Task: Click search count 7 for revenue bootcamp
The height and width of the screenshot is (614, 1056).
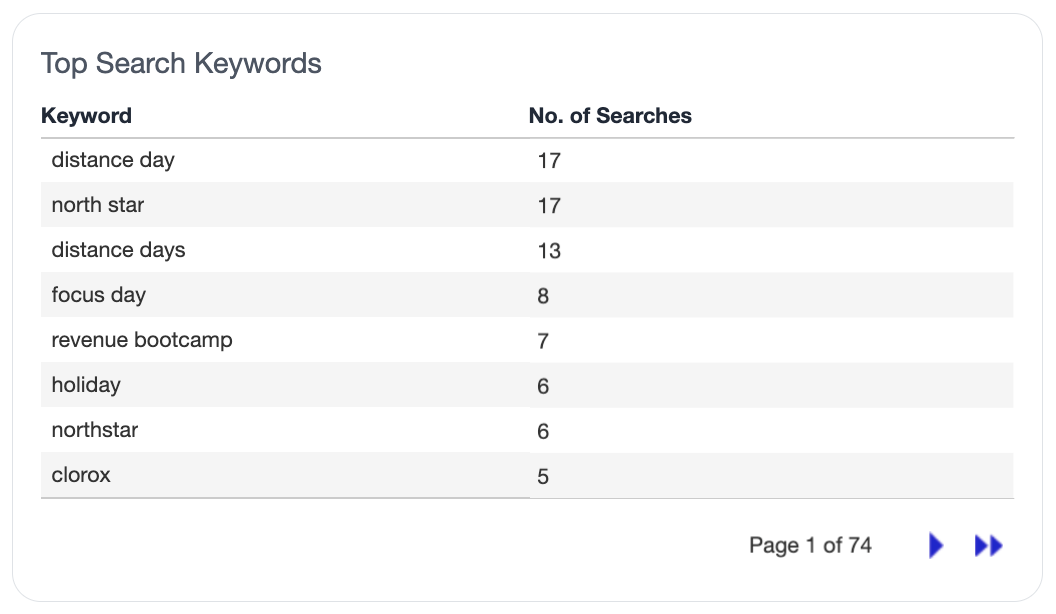Action: [543, 341]
